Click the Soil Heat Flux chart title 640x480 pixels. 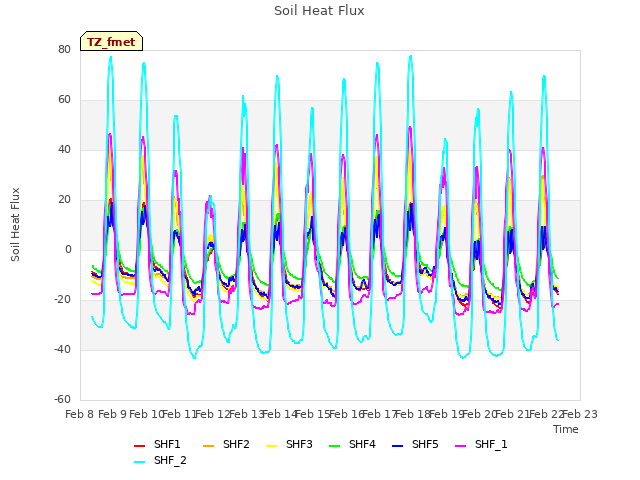click(x=319, y=11)
